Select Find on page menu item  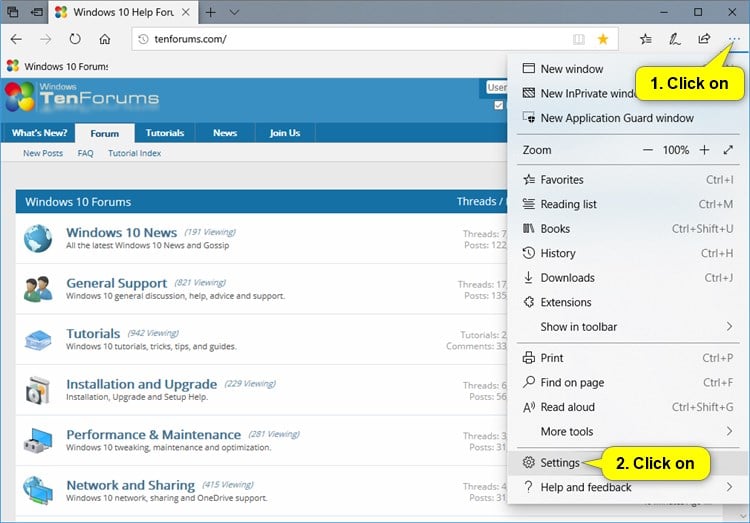tap(628, 382)
